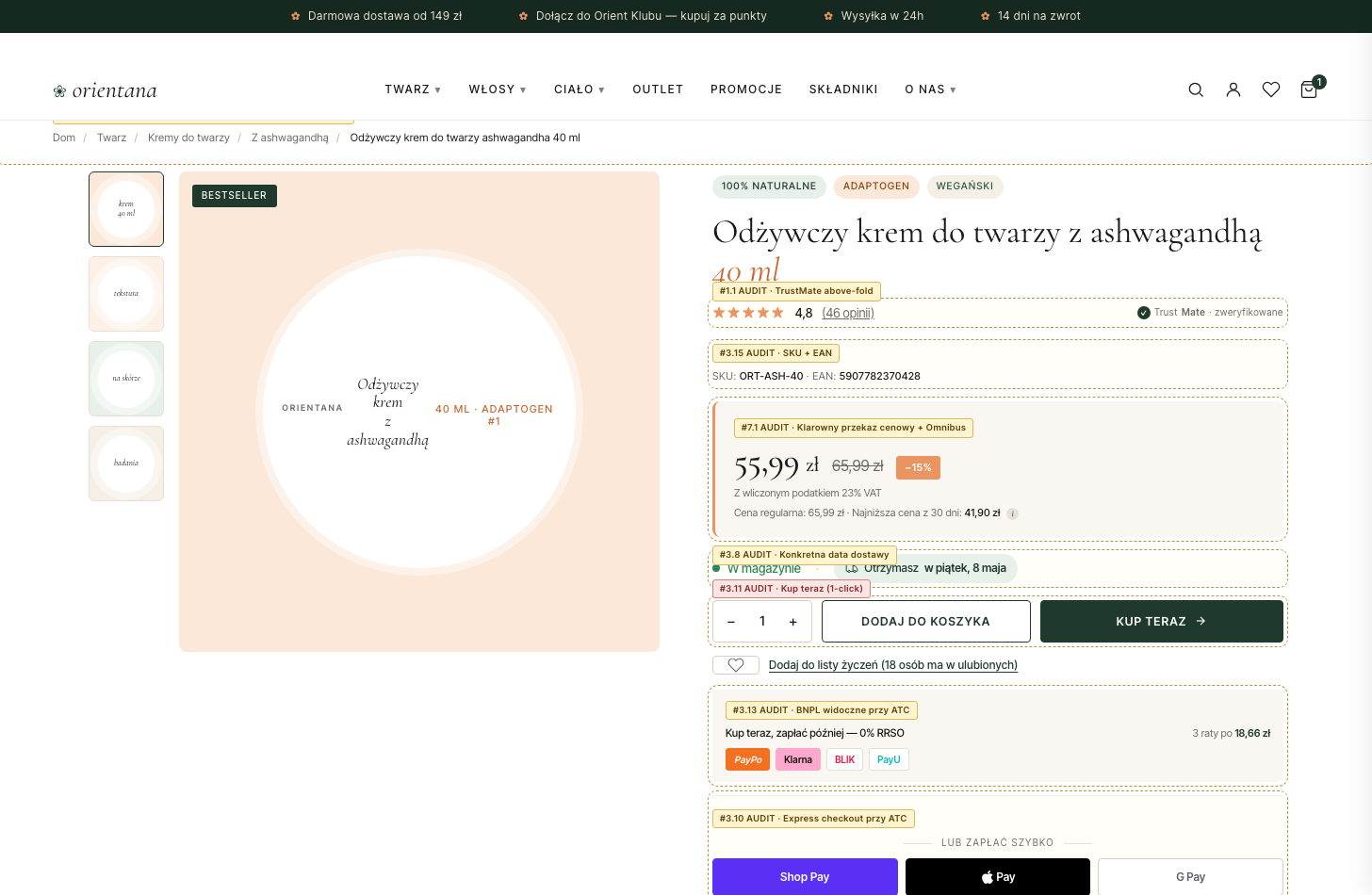The width and height of the screenshot is (1372, 895).
Task: Click Darmowa dostawa od 149 zł text
Action: pos(384,16)
